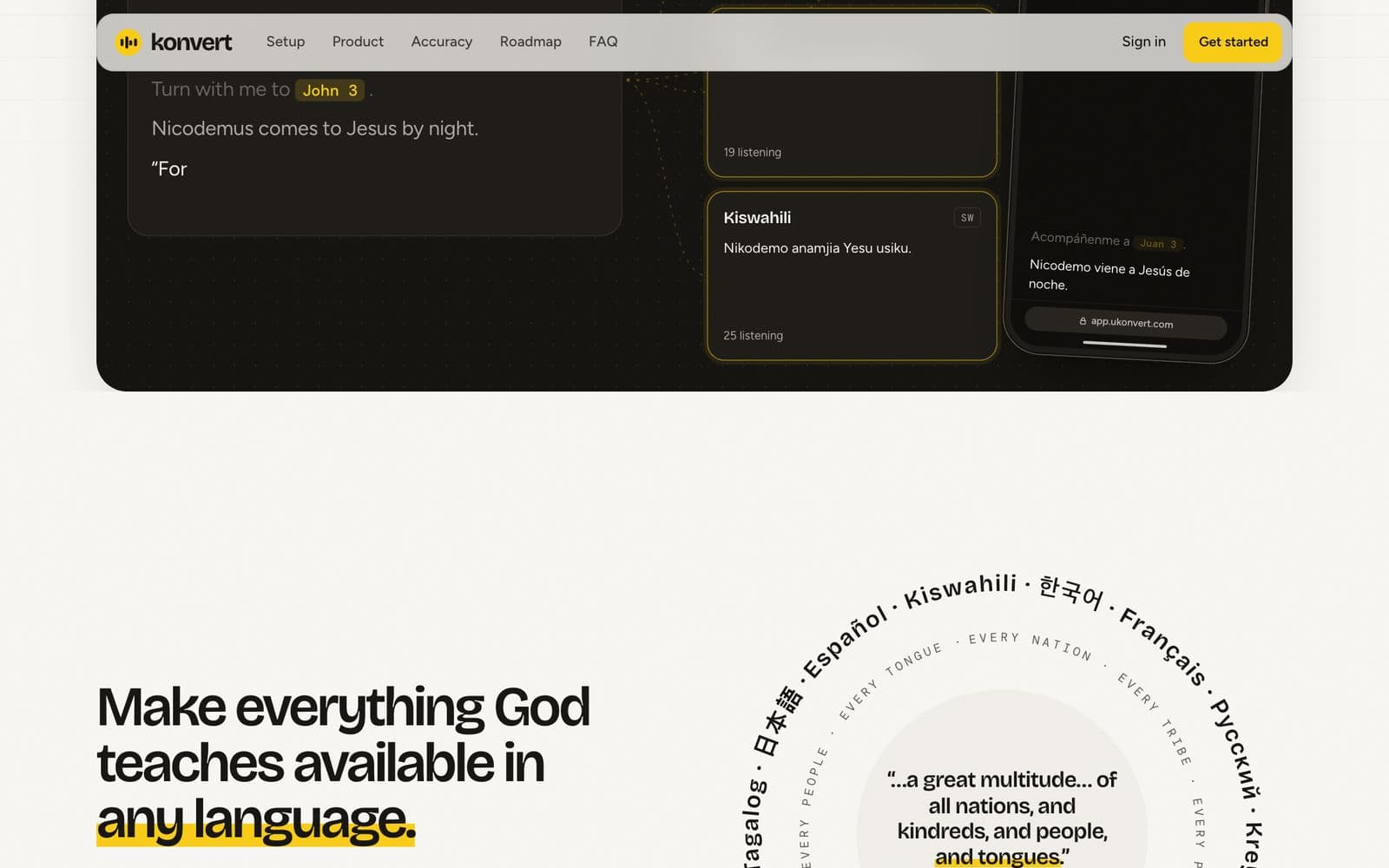Screen dimensions: 1389x868
Task: Open the Roadmap nav link
Action: click(530, 42)
